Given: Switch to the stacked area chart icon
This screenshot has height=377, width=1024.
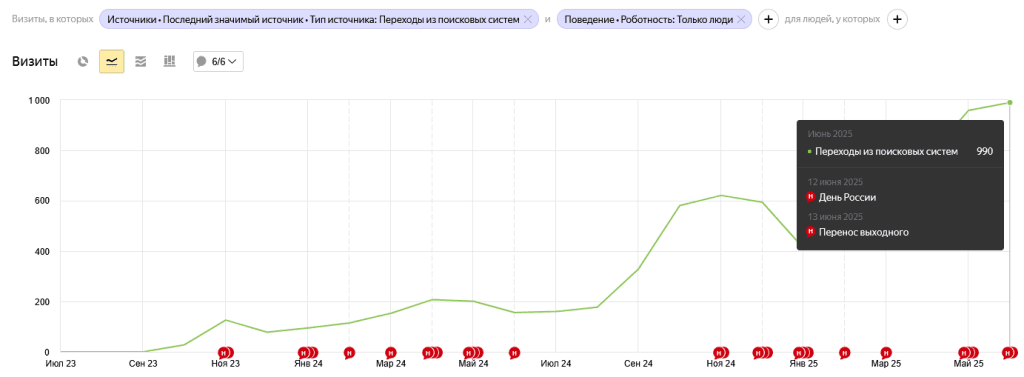Looking at the screenshot, I should (x=140, y=61).
